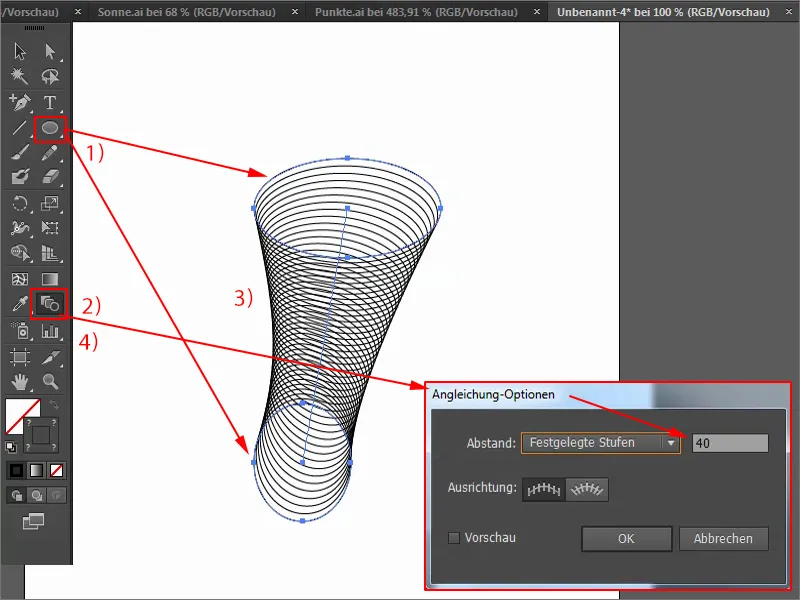Select the Ellipse tool in the toolbar
The image size is (800, 600).
coord(49,129)
